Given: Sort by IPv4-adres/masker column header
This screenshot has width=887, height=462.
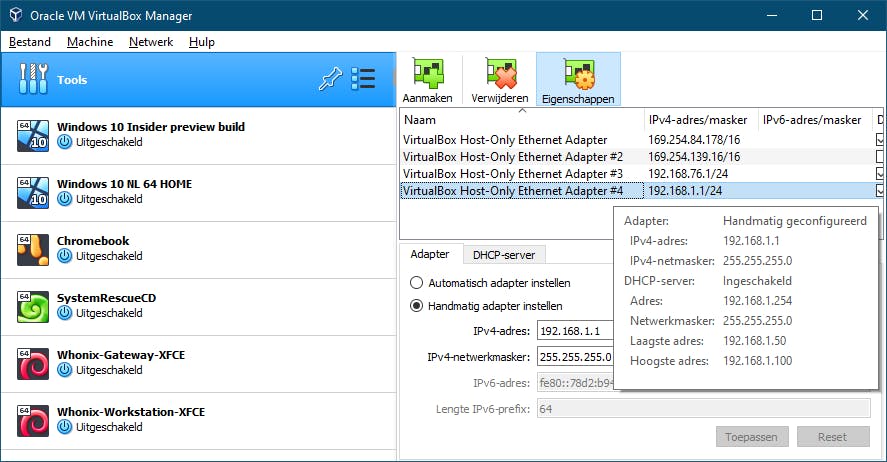Looking at the screenshot, I should (700, 120).
